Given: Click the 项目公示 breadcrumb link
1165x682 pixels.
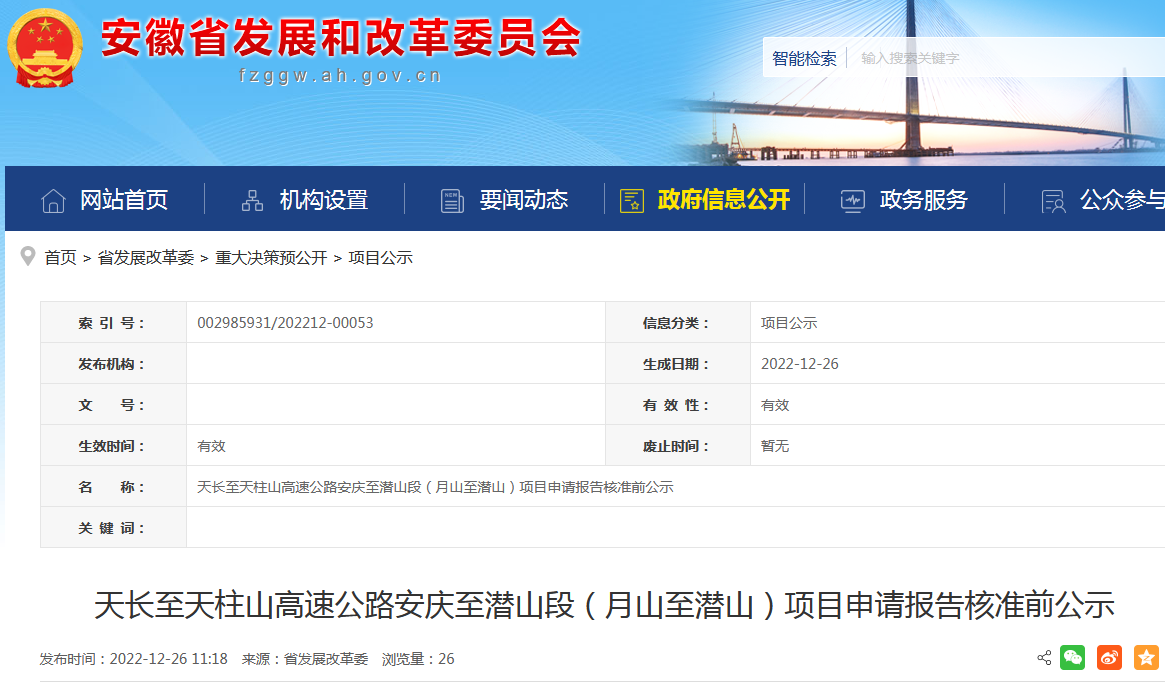Looking at the screenshot, I should click(380, 258).
